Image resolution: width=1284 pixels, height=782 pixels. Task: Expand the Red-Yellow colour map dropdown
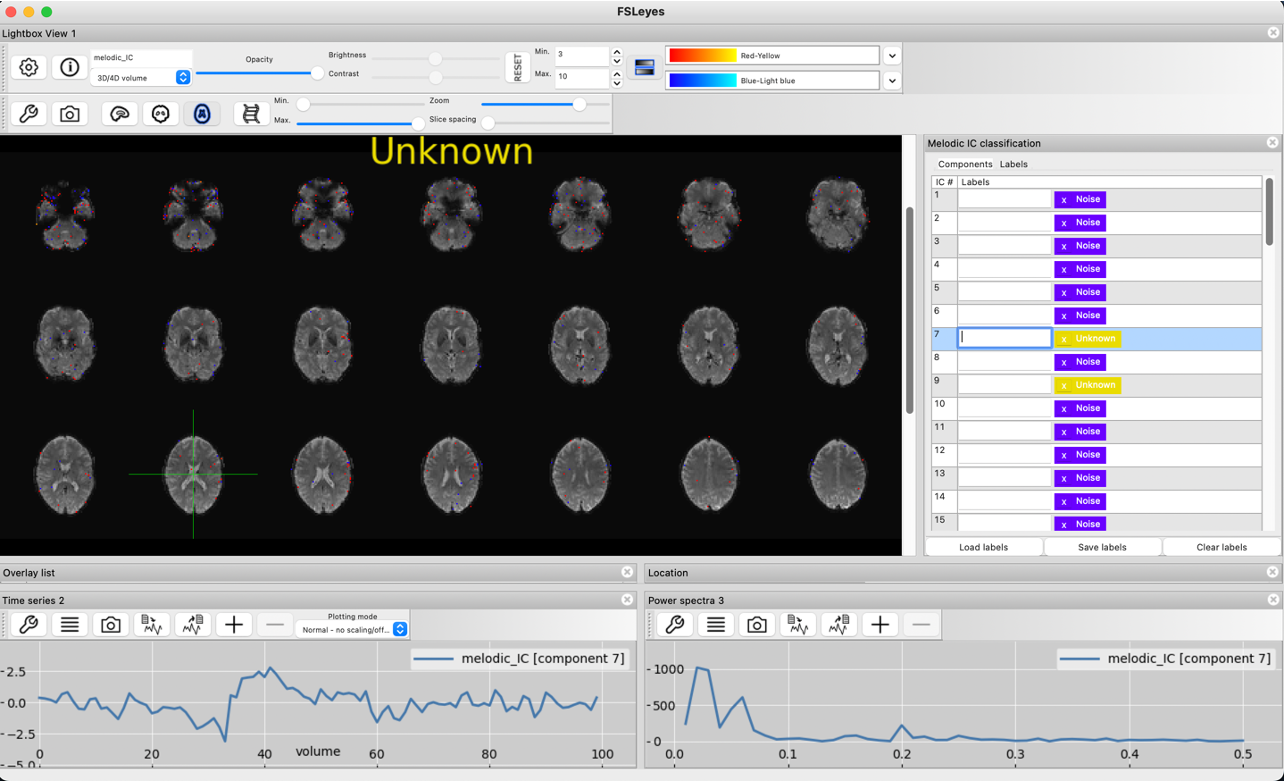tap(892, 56)
